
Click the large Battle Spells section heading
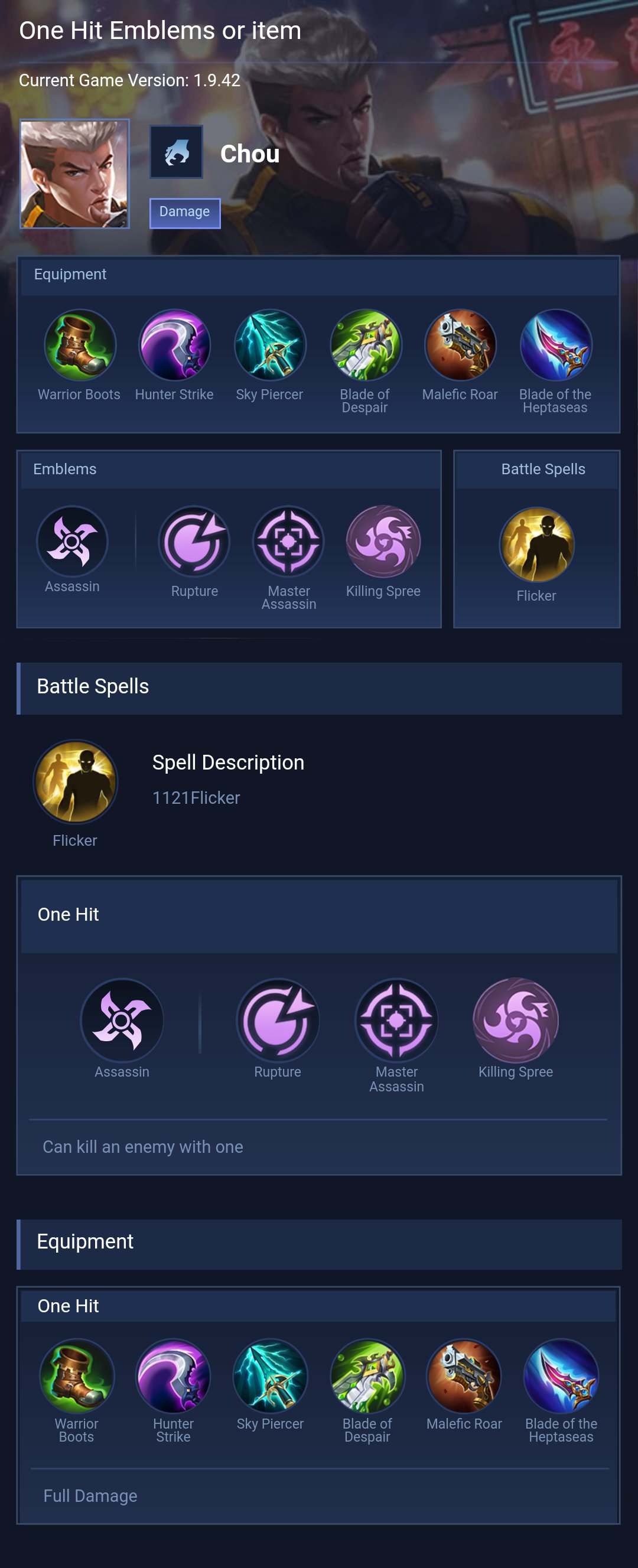coord(93,687)
